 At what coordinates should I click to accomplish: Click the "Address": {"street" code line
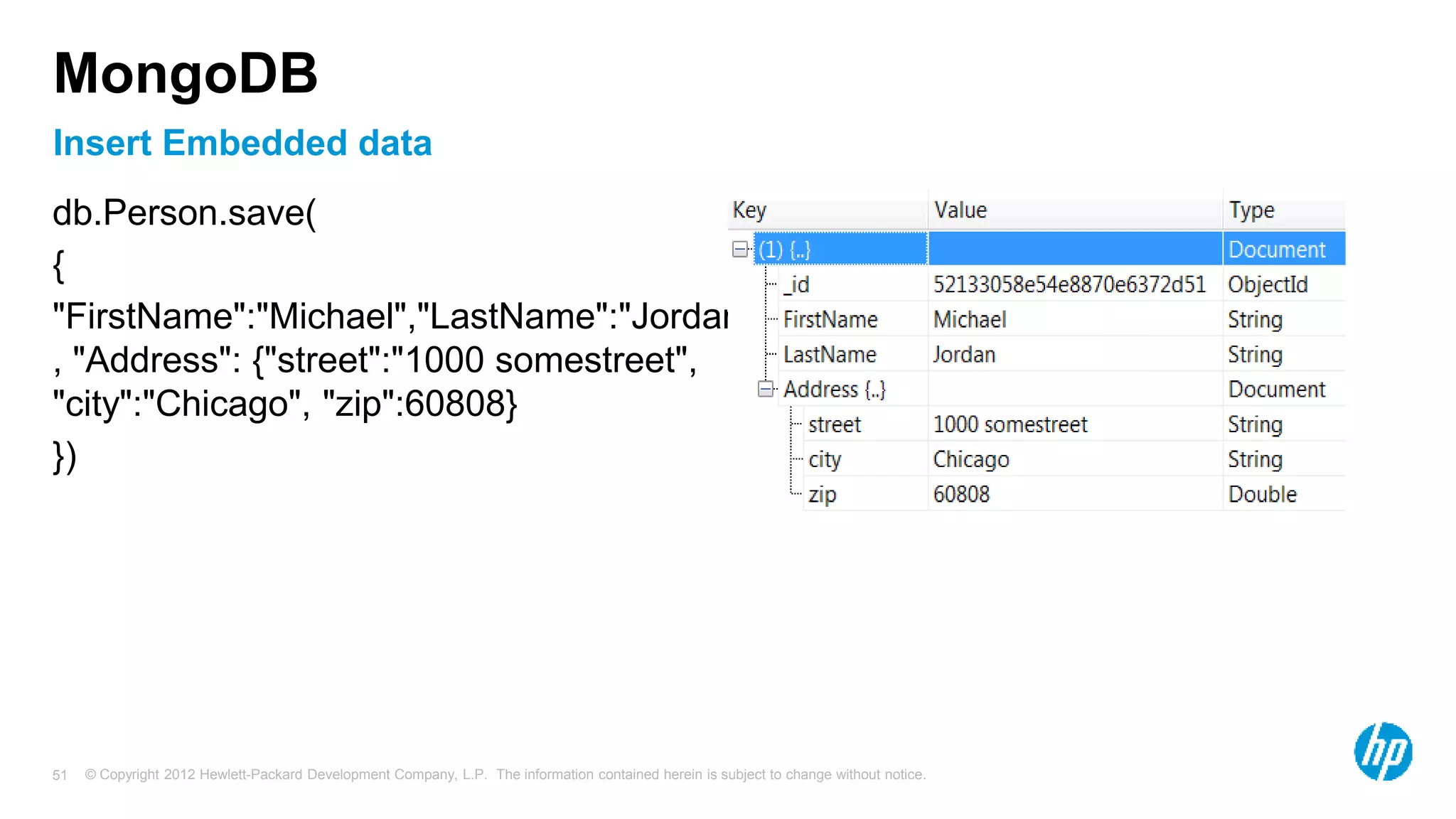click(x=375, y=360)
